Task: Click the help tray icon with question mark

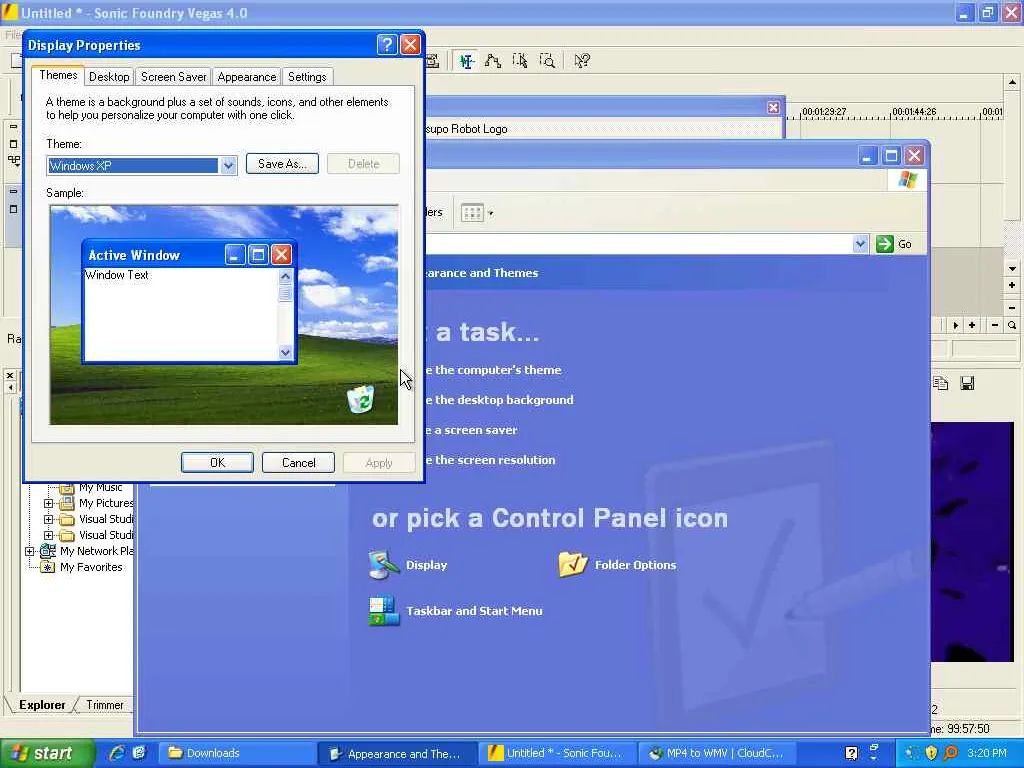Action: [x=852, y=753]
